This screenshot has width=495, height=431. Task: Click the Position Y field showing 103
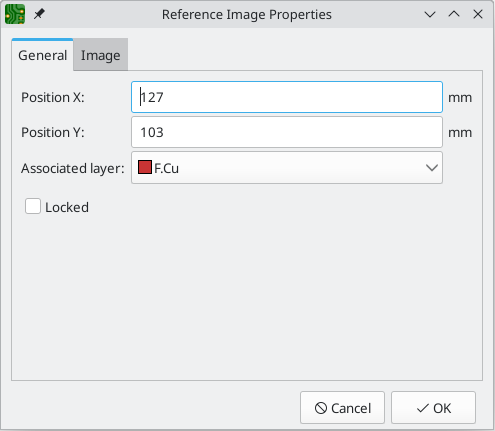287,132
